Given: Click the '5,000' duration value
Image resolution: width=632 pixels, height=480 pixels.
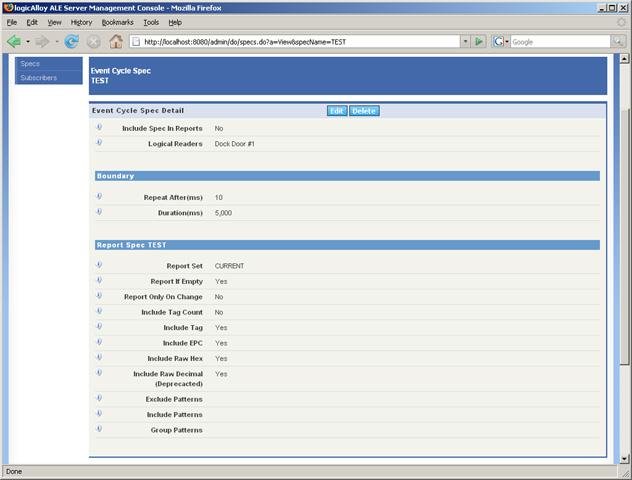Looking at the screenshot, I should point(223,213).
